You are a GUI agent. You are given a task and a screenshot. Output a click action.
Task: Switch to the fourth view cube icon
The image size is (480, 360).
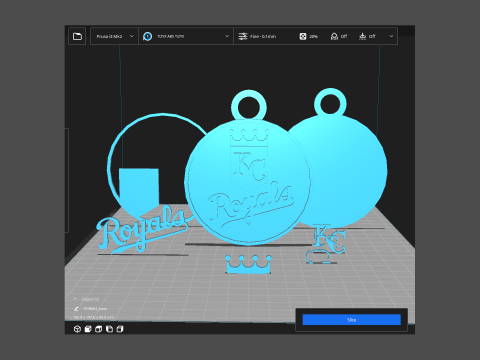[109, 329]
